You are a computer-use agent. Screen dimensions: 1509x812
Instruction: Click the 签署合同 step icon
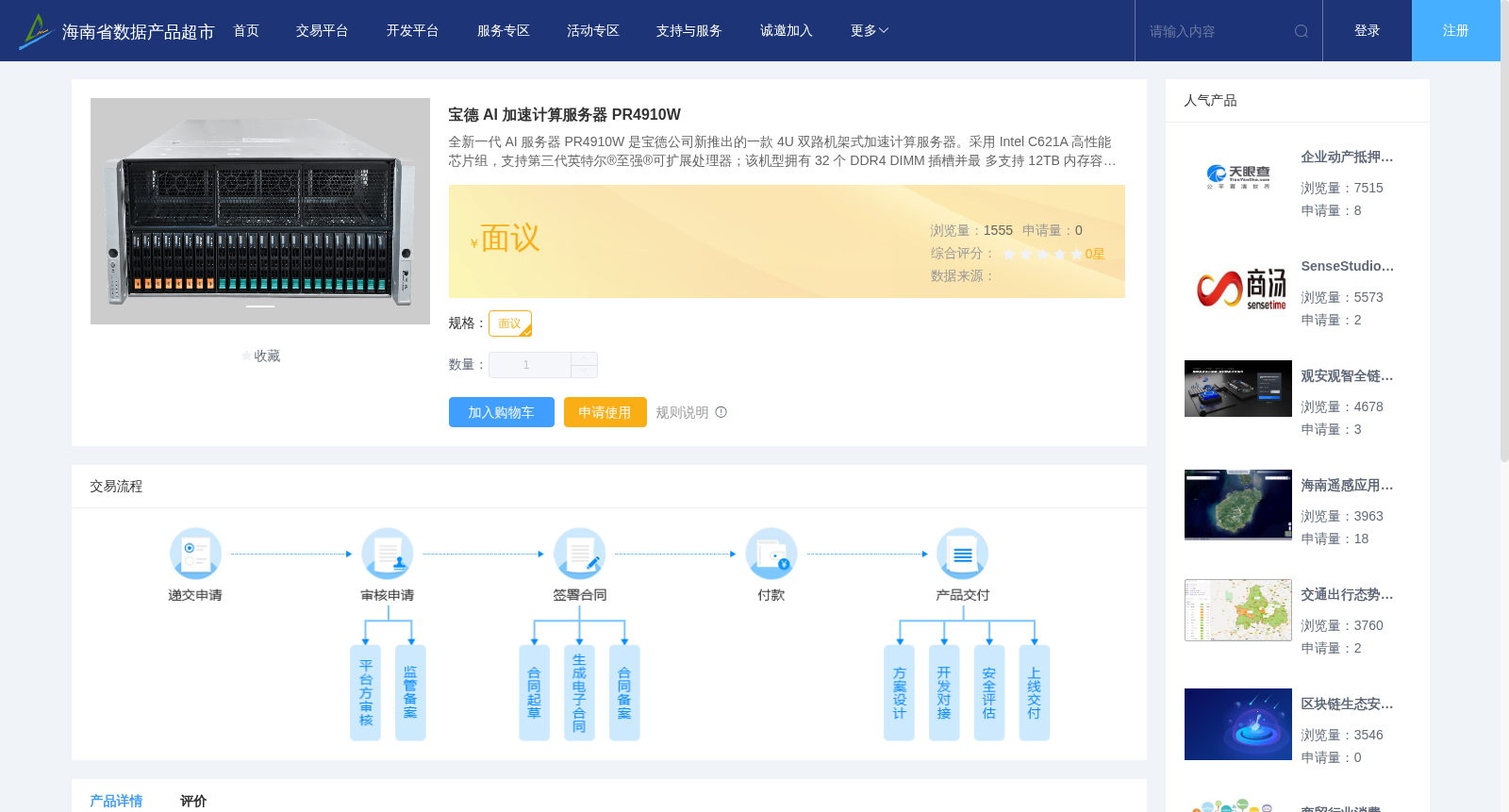[580, 554]
